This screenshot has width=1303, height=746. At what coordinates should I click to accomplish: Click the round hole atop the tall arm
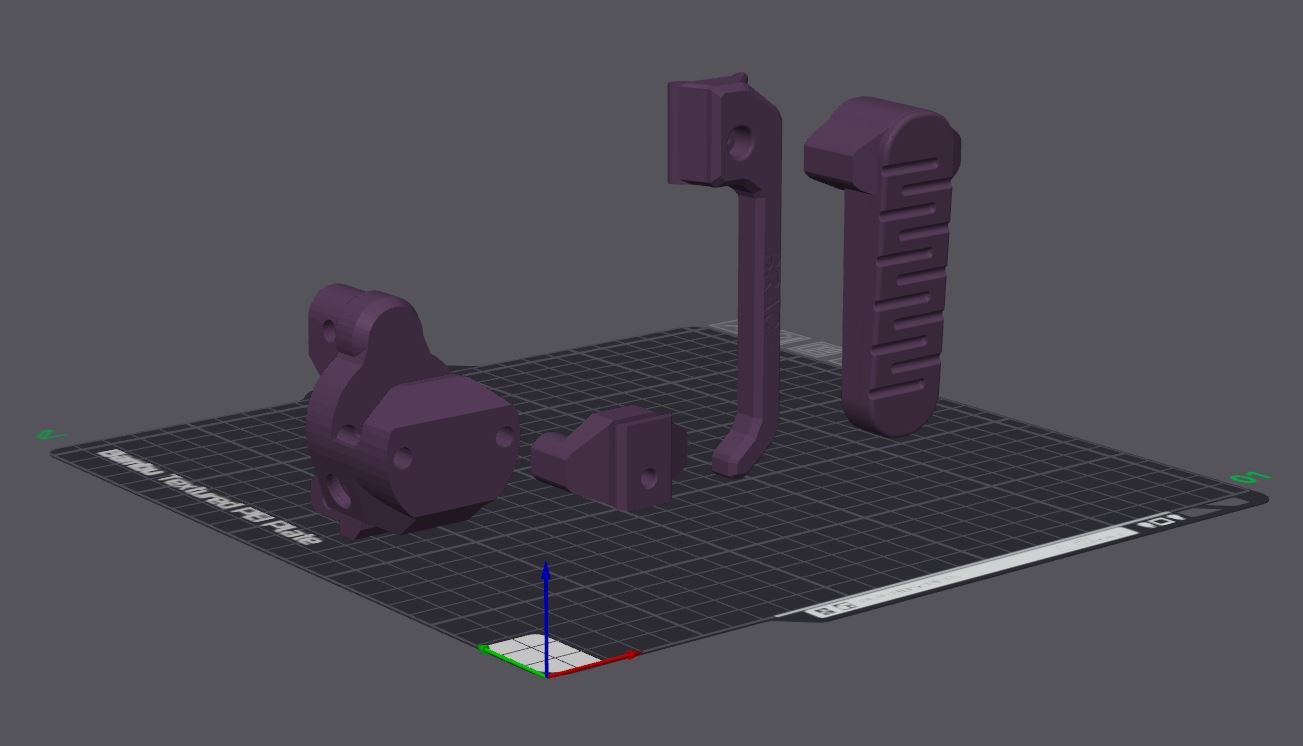pyautogui.click(x=741, y=143)
